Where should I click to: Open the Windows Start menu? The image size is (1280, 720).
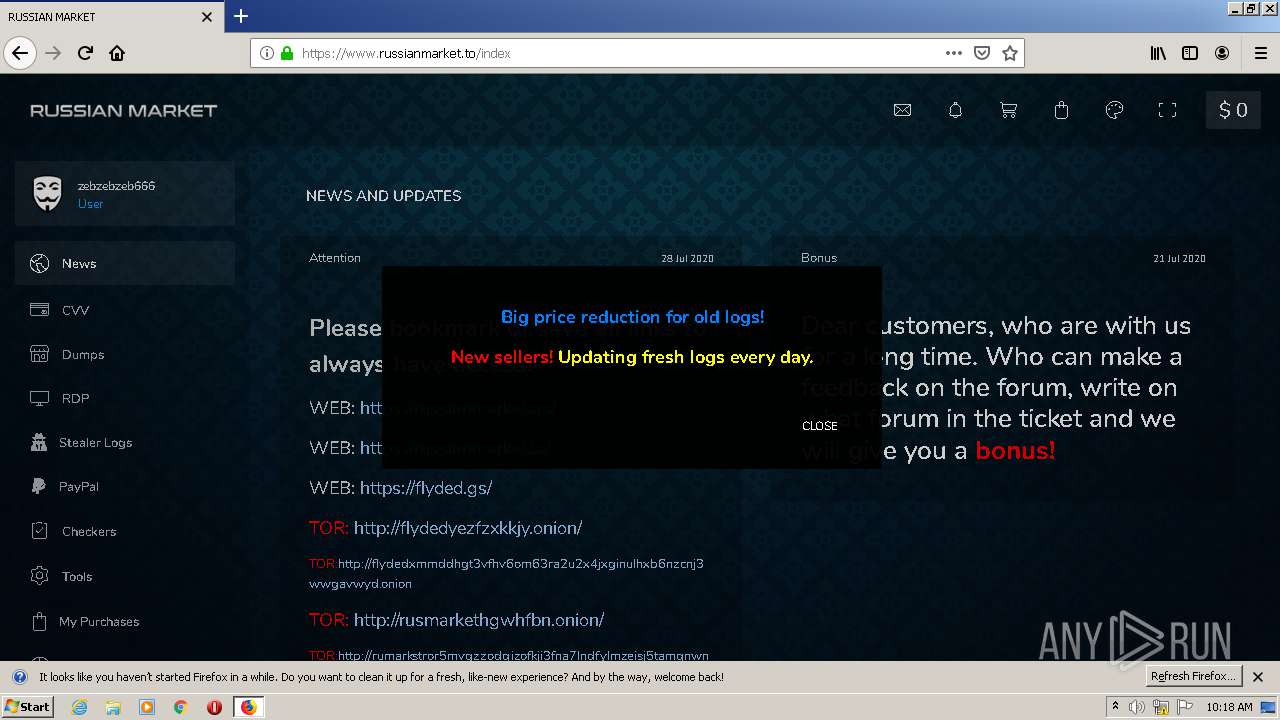click(x=28, y=707)
